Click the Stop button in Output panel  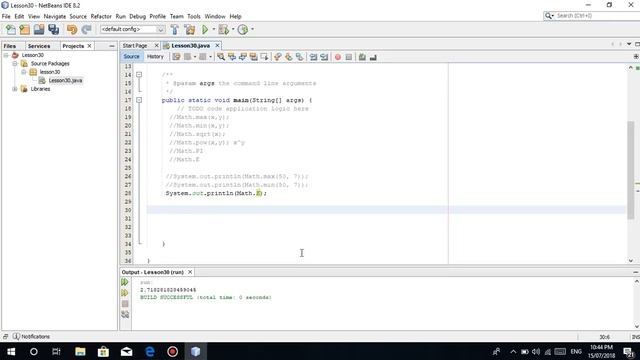pos(125,304)
